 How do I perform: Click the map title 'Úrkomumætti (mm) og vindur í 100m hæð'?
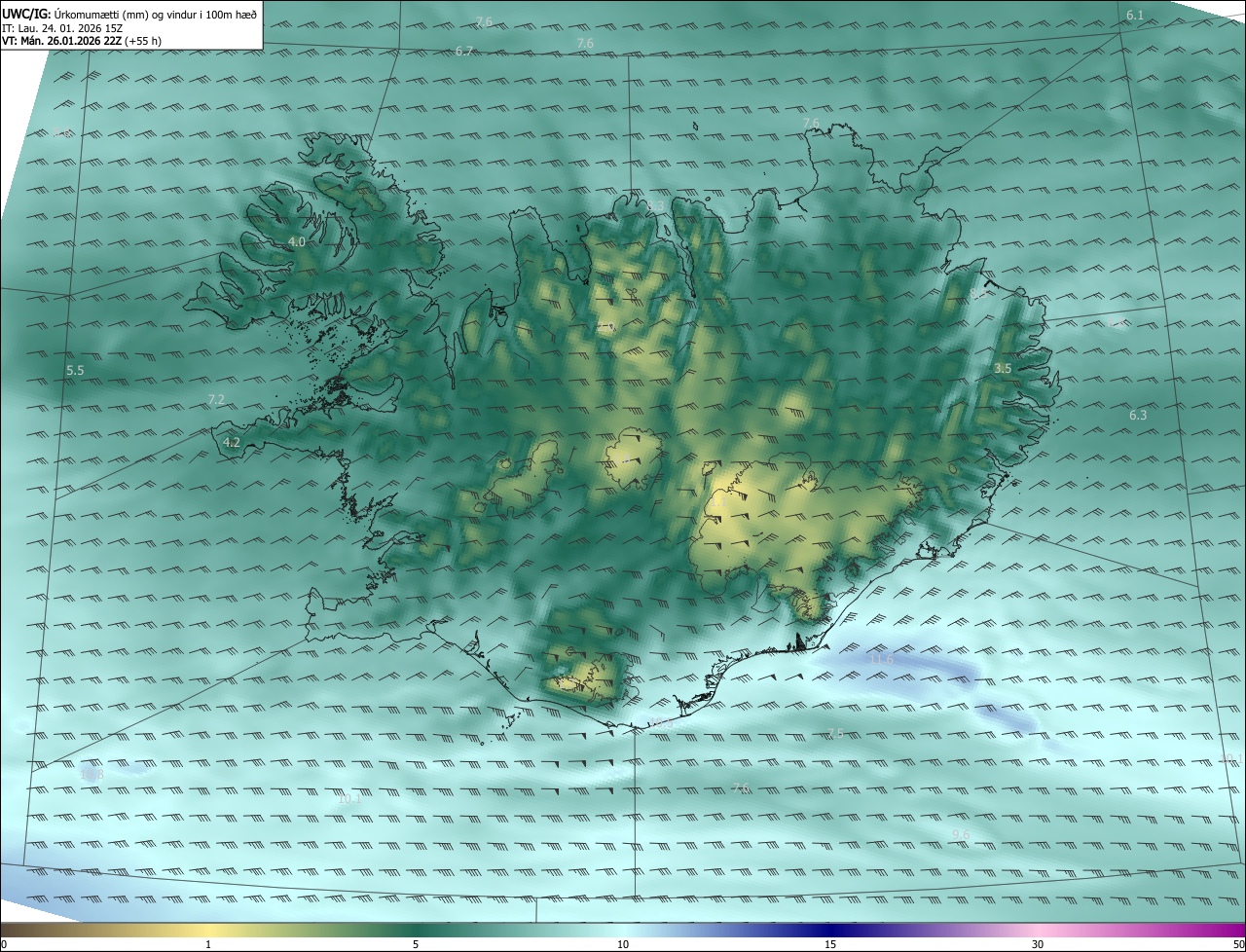(155, 14)
